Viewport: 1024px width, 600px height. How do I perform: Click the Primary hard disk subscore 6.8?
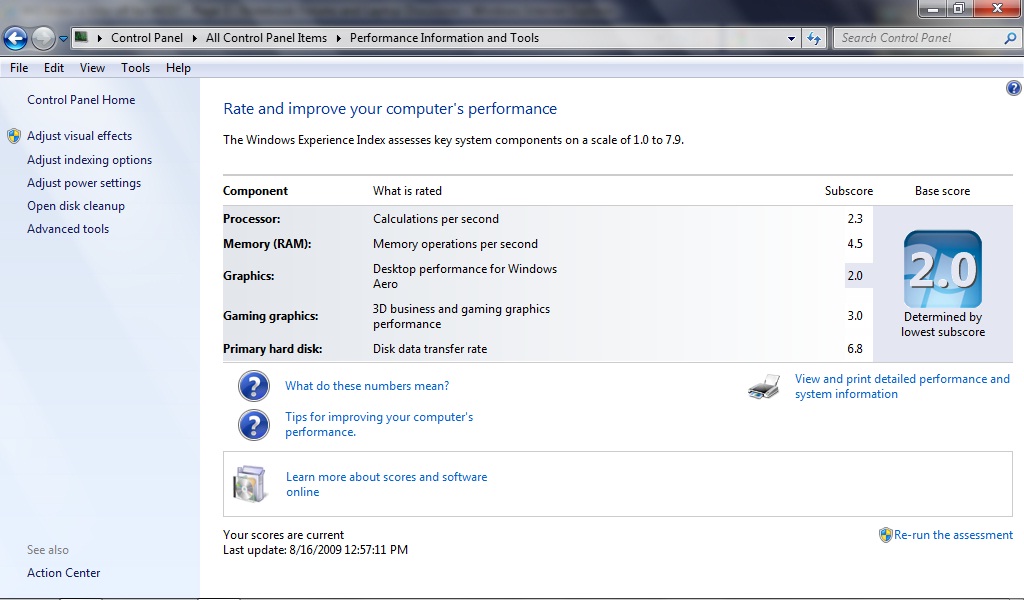(x=855, y=349)
